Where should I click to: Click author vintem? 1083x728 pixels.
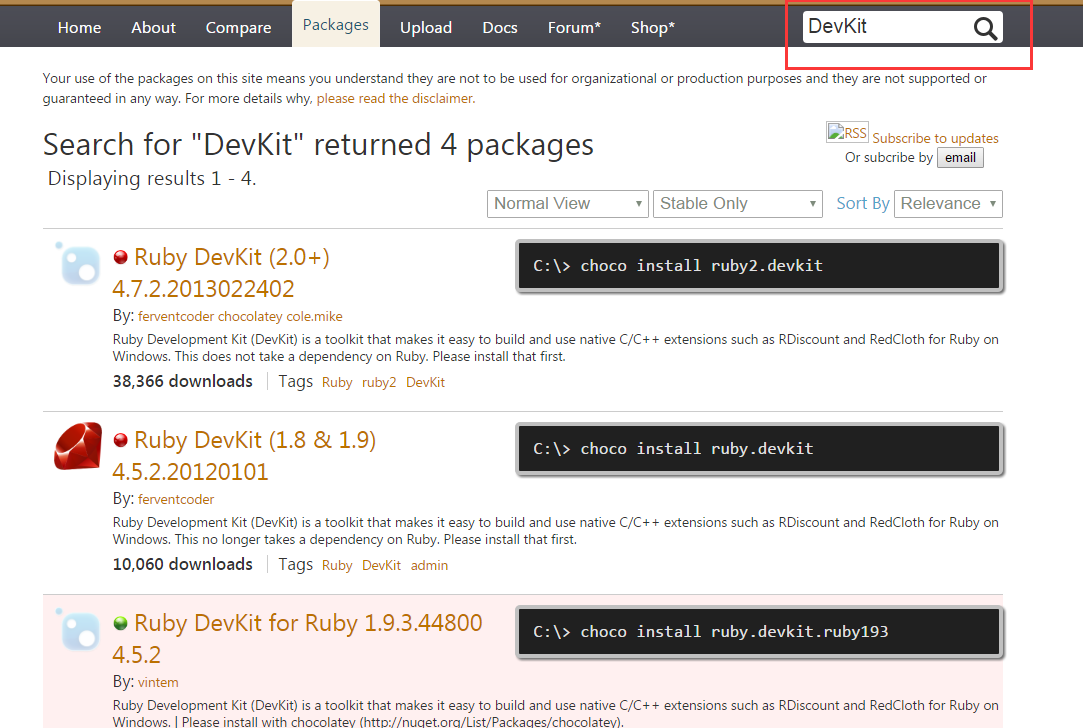tap(158, 682)
